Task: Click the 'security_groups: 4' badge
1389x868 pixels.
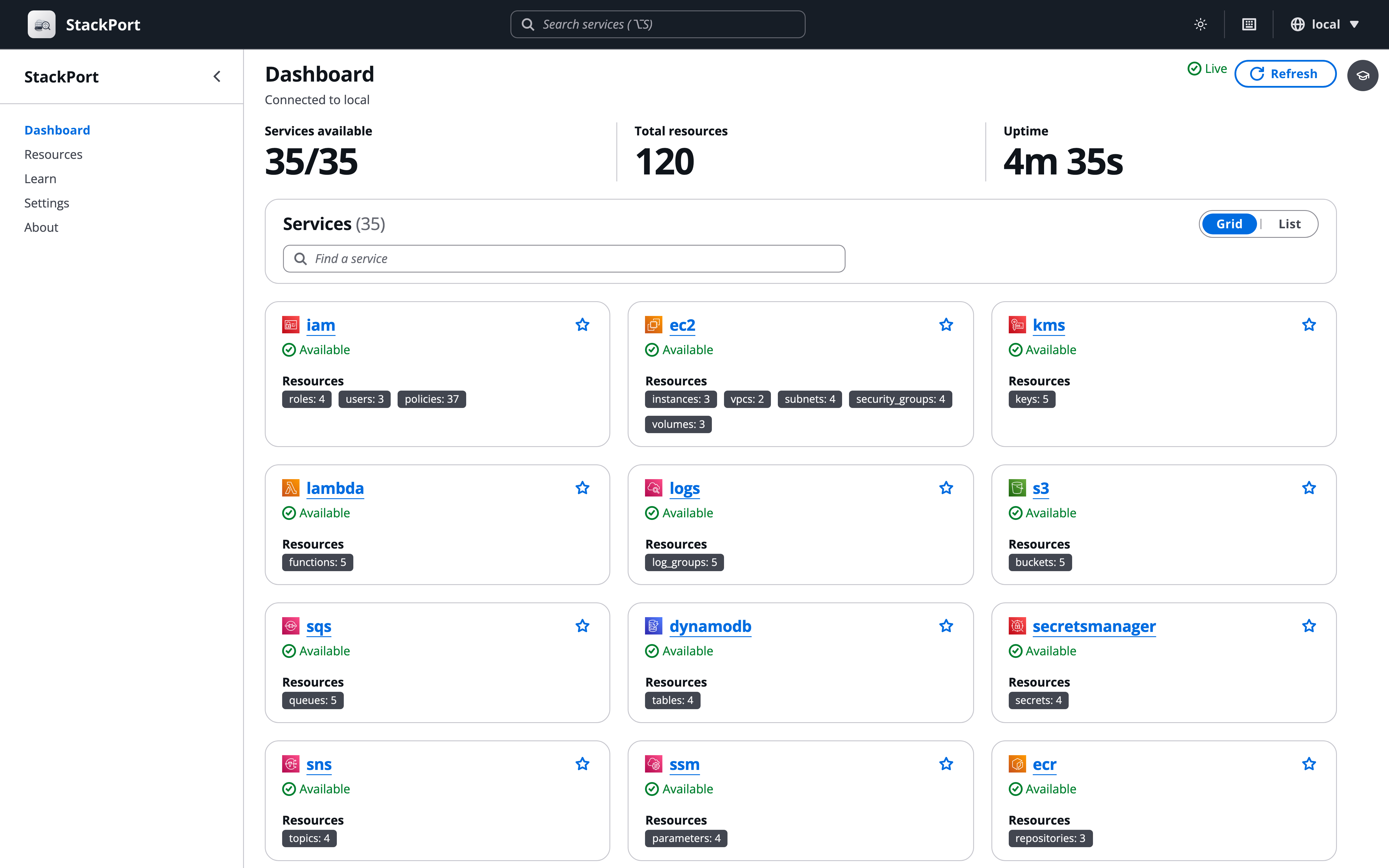Action: [900, 399]
